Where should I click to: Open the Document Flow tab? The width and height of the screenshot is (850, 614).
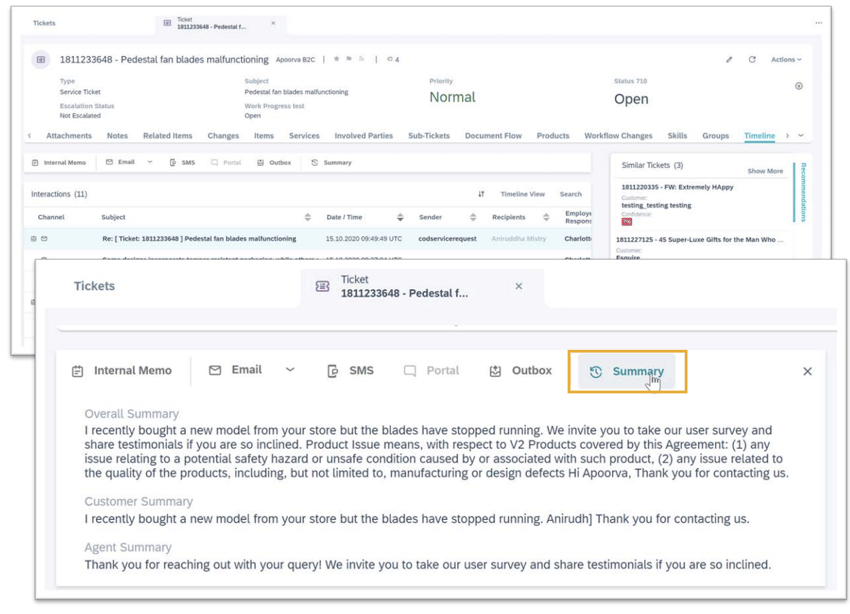point(493,136)
